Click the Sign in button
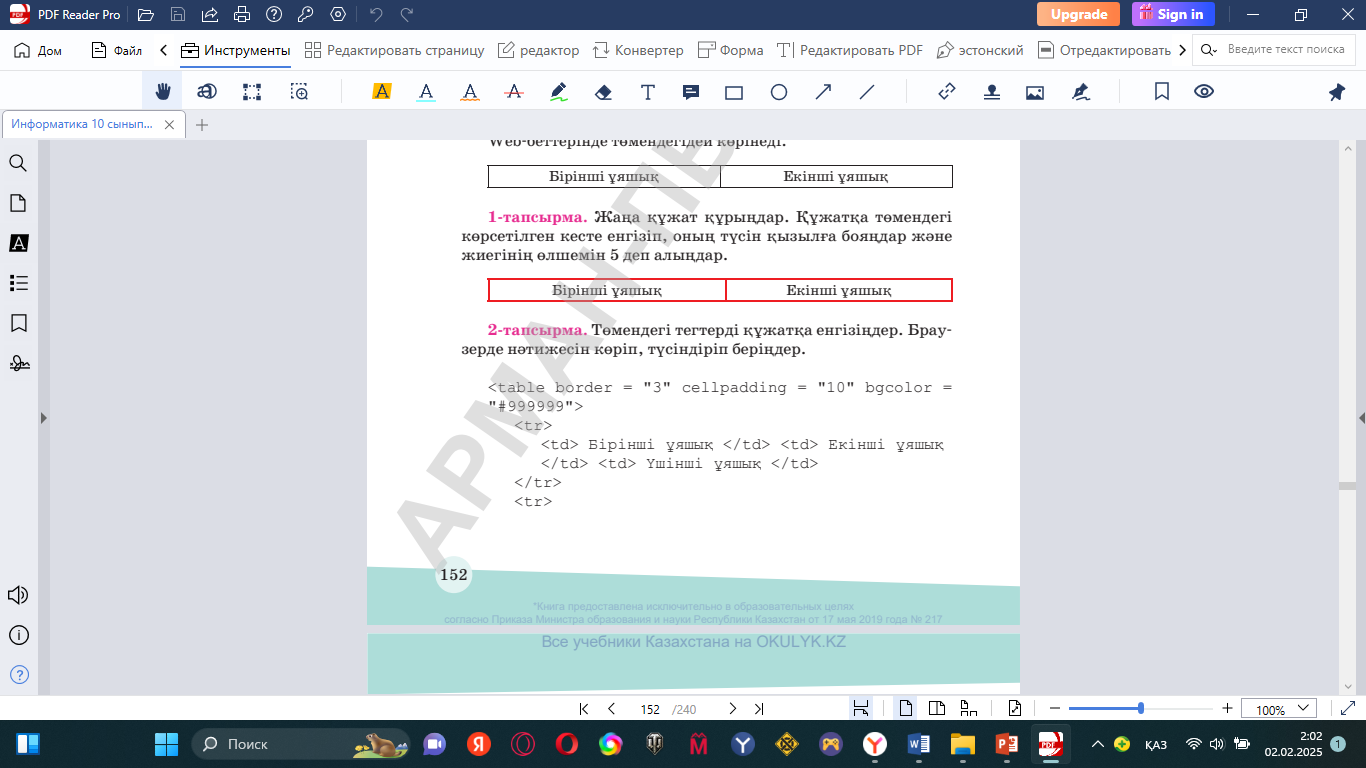The width and height of the screenshot is (1366, 768). (1173, 14)
